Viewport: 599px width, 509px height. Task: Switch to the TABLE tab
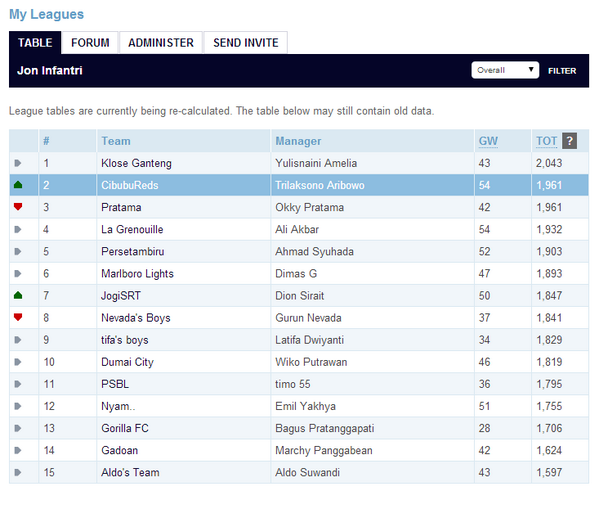point(35,42)
